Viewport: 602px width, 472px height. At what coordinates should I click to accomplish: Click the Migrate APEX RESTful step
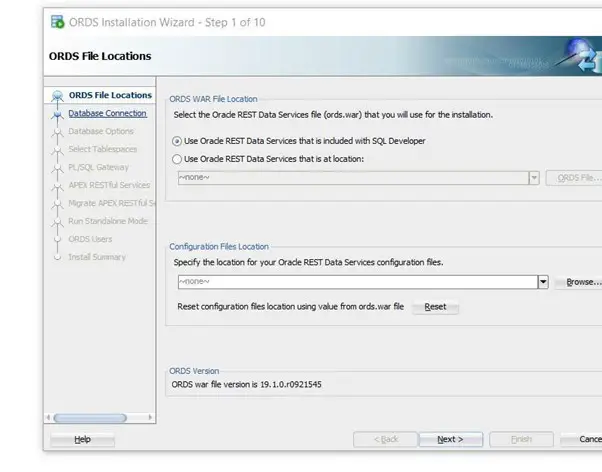tap(112, 203)
